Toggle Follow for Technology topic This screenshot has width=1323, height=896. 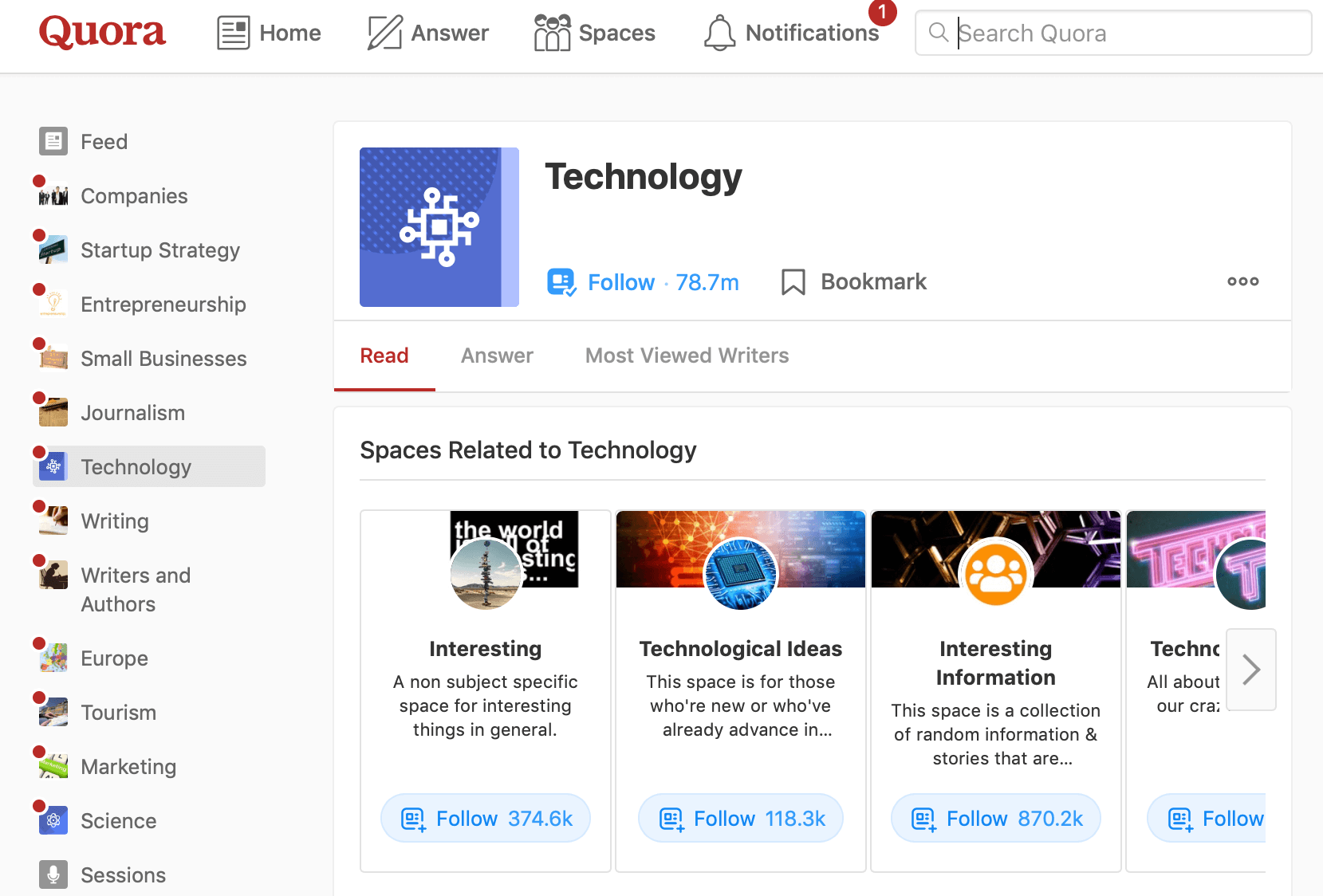622,282
